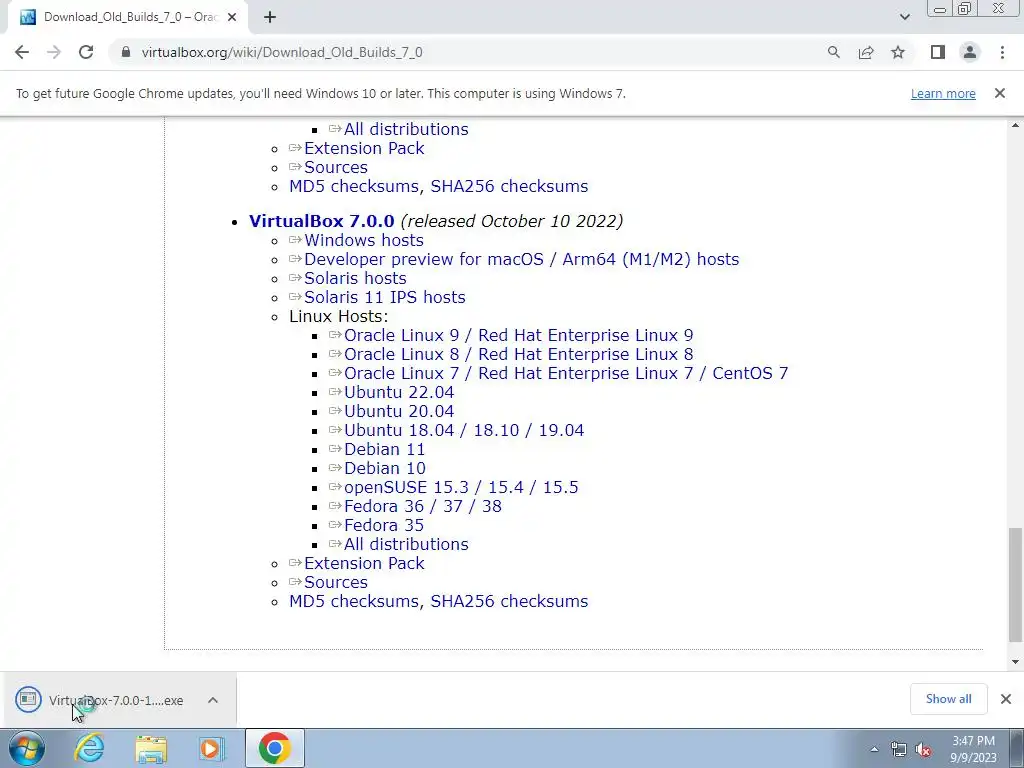Click the scrollbar up arrow
The image size is (1024, 768).
1015,125
